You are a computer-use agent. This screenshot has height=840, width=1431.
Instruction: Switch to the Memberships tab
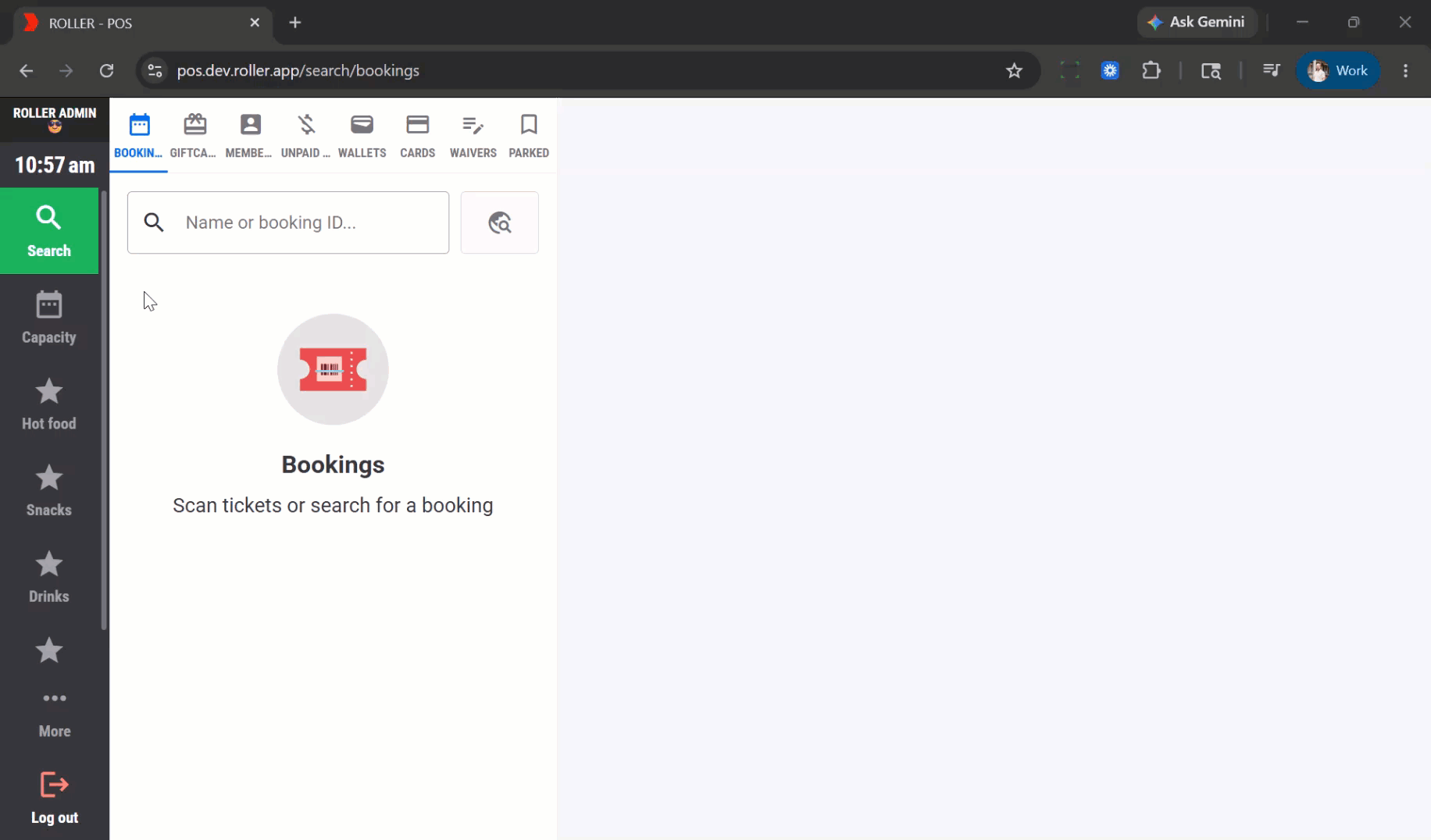pyautogui.click(x=249, y=136)
